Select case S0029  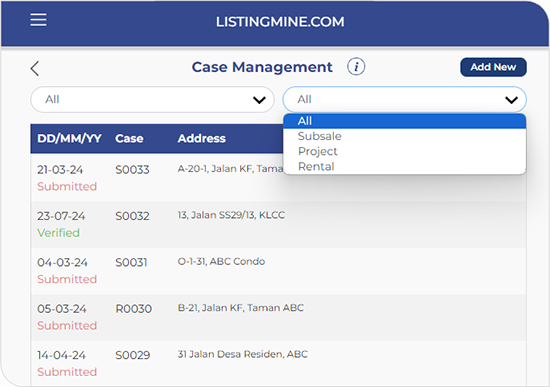click(133, 355)
